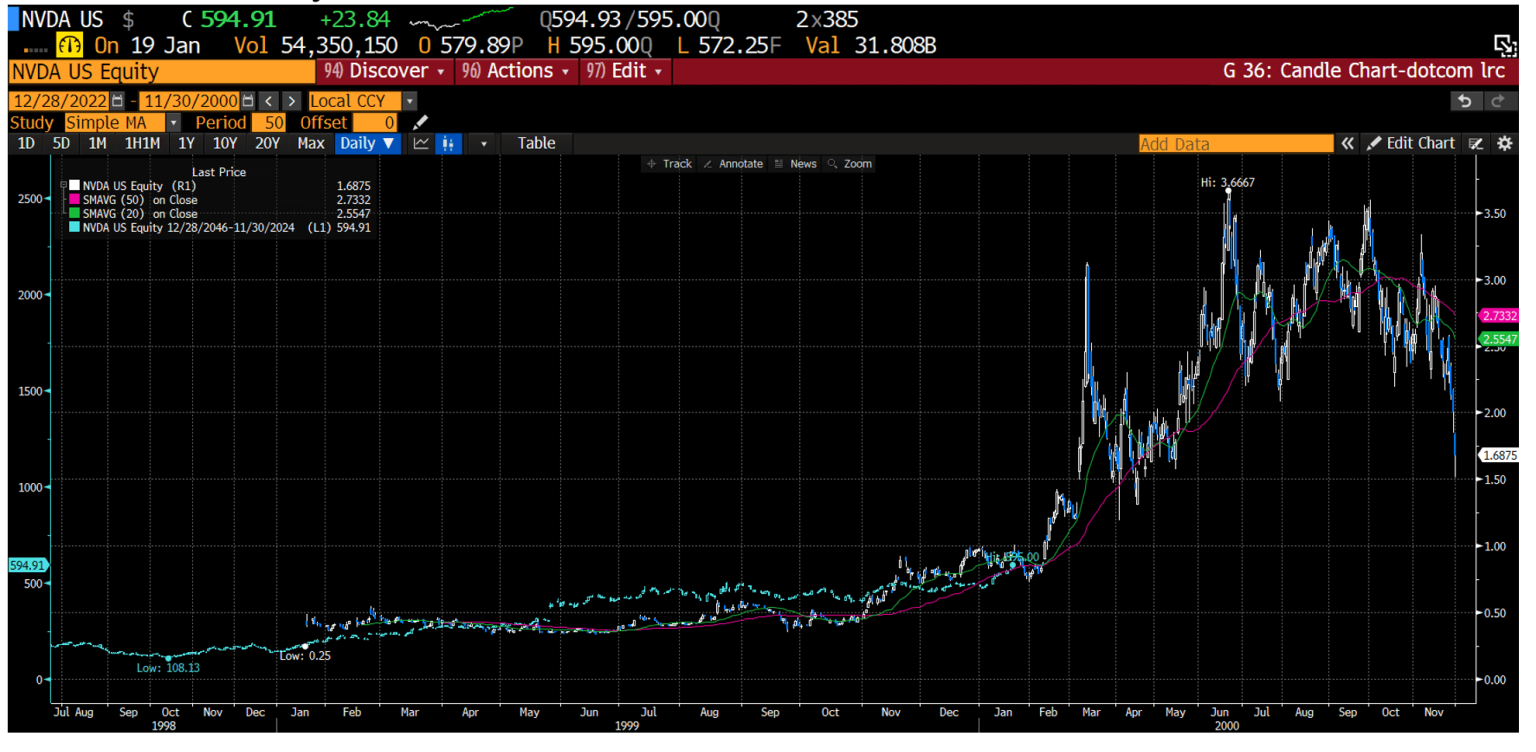Open the 96) Actions menu
The height and width of the screenshot is (752, 1536).
click(x=516, y=71)
